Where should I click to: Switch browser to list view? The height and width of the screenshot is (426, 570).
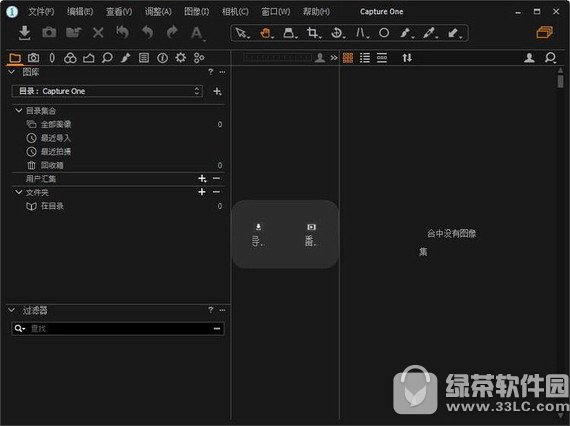pos(365,58)
